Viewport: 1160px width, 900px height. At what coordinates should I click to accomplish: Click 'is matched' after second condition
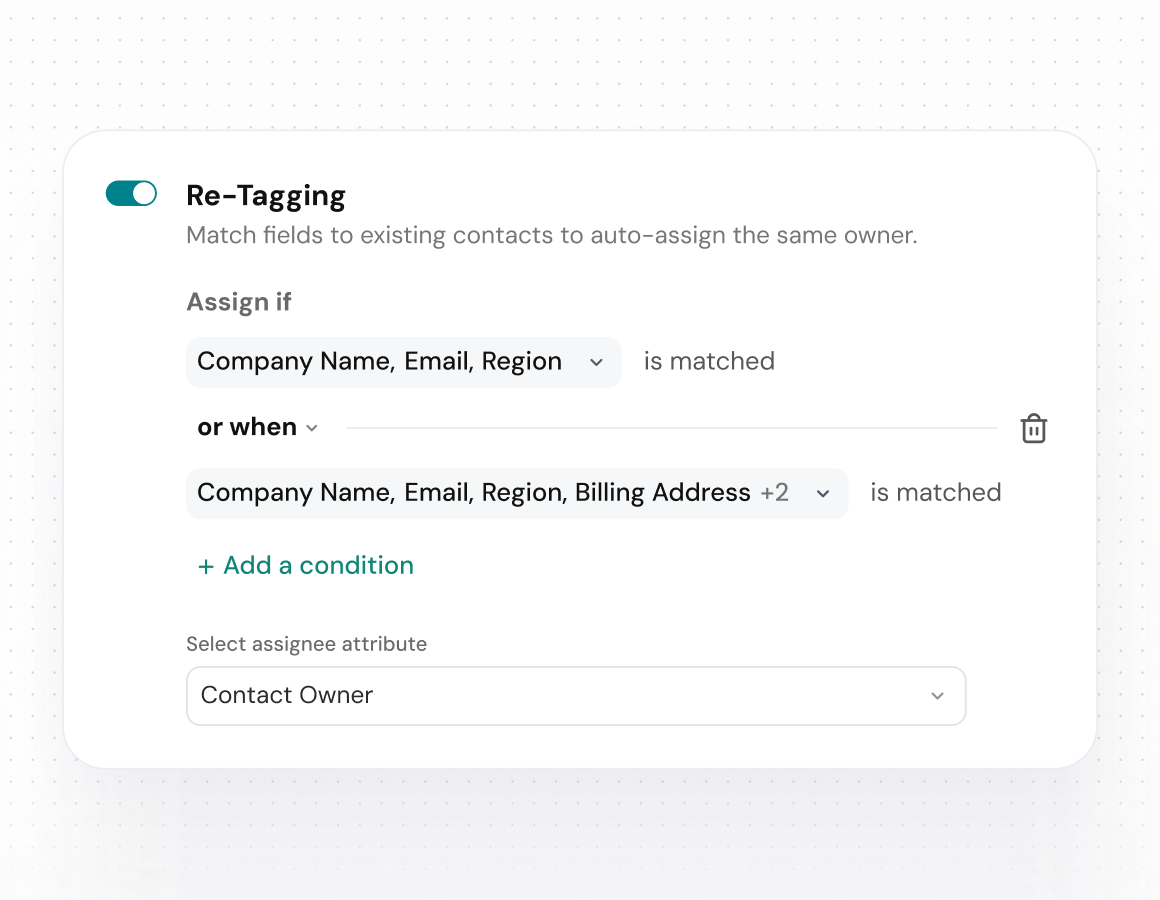(935, 492)
